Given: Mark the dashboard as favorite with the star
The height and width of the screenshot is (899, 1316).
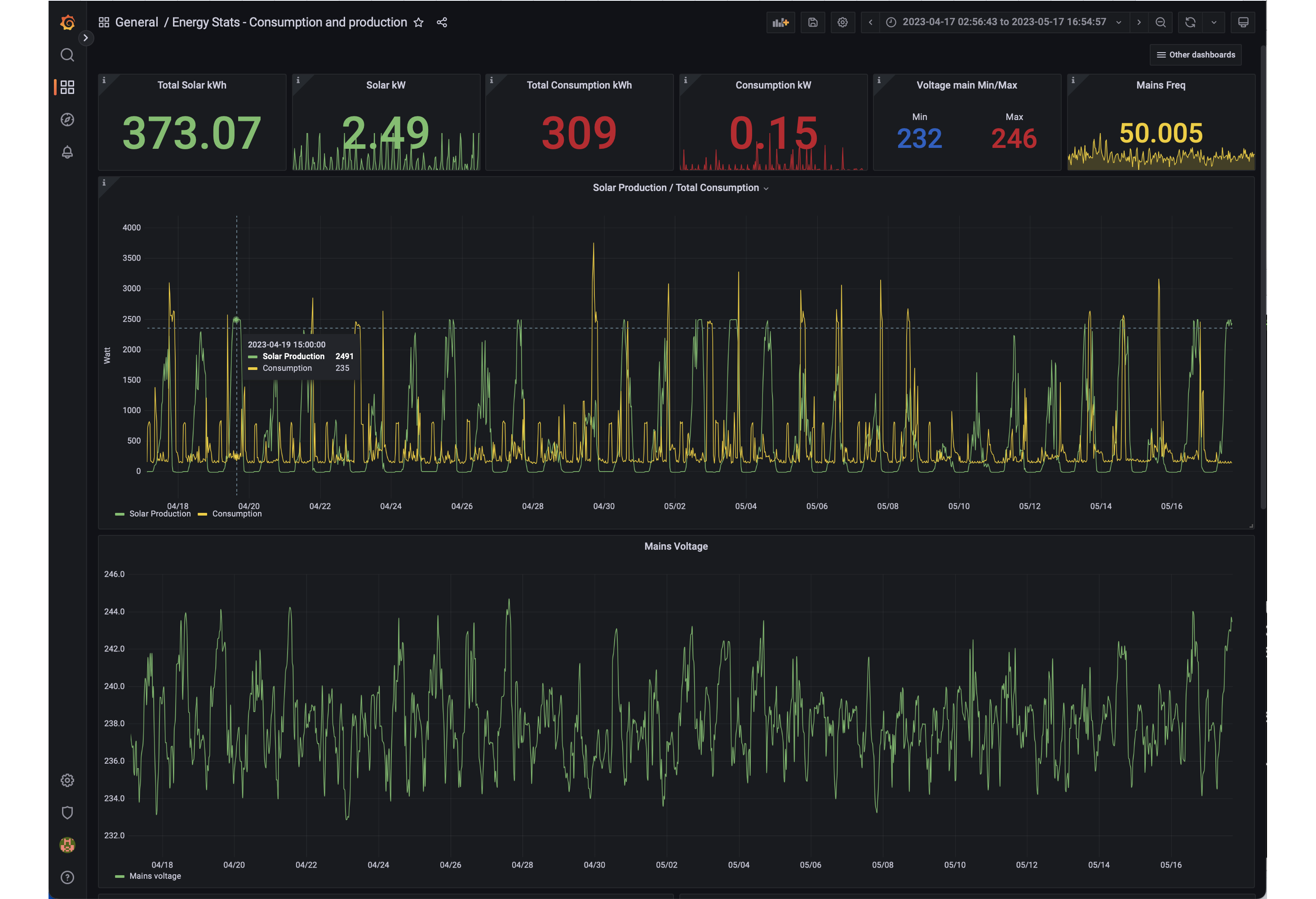Looking at the screenshot, I should tap(418, 22).
